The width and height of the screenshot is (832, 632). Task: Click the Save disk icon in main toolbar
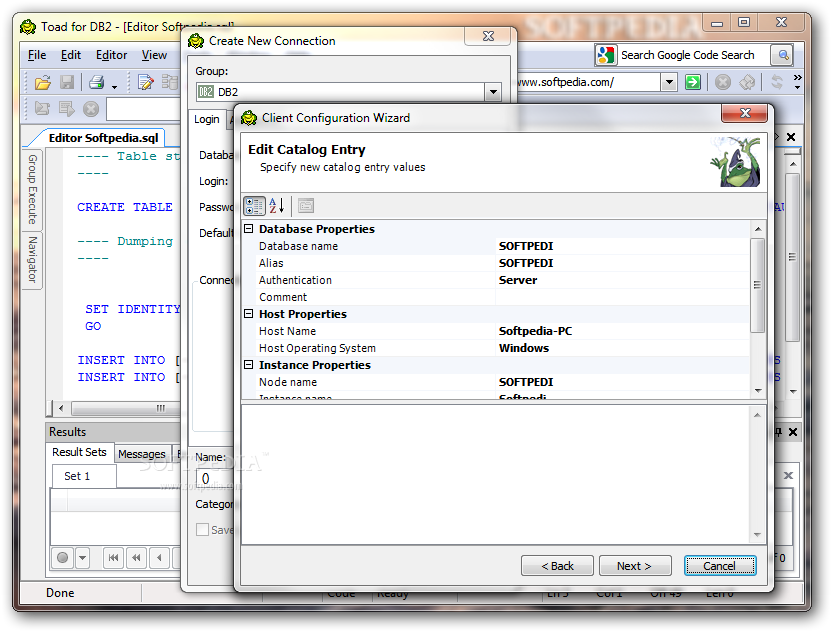tap(67, 82)
